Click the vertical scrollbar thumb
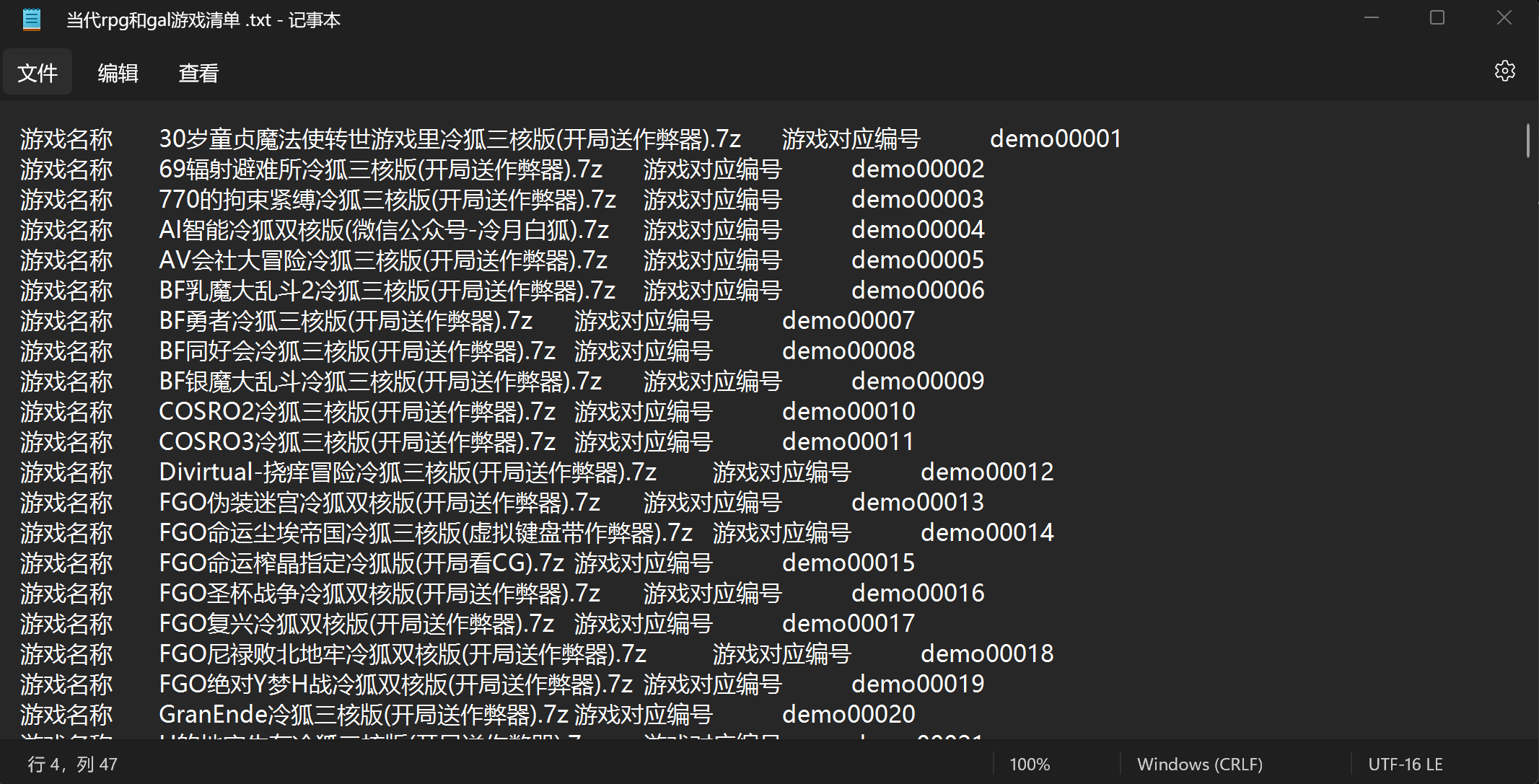 pos(1527,140)
